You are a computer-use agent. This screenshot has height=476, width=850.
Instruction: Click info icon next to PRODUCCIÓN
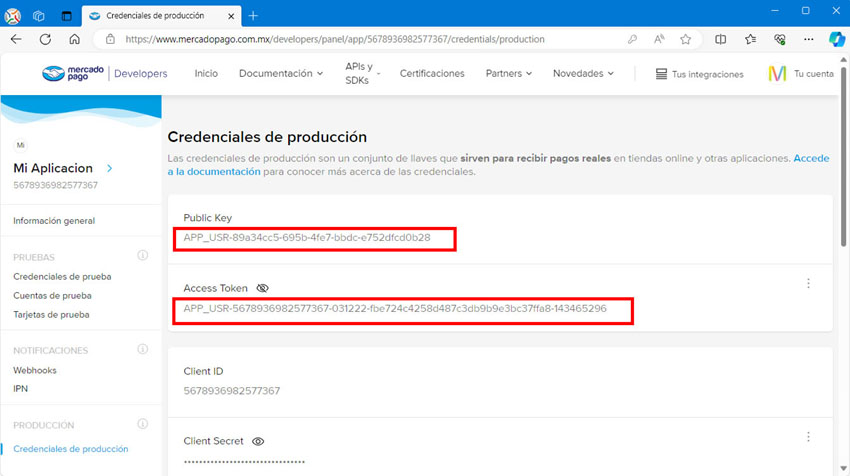[143, 424]
